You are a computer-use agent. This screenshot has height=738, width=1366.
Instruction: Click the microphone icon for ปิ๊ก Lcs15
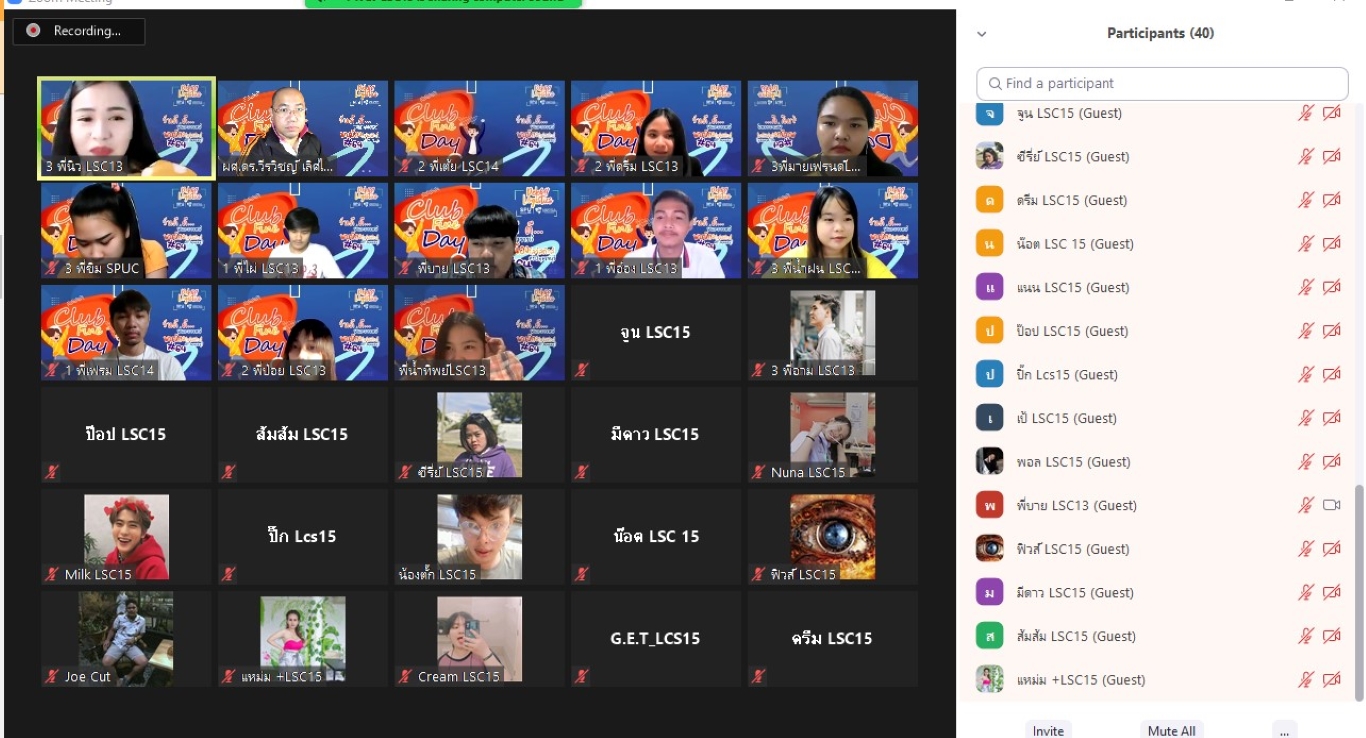click(1305, 375)
